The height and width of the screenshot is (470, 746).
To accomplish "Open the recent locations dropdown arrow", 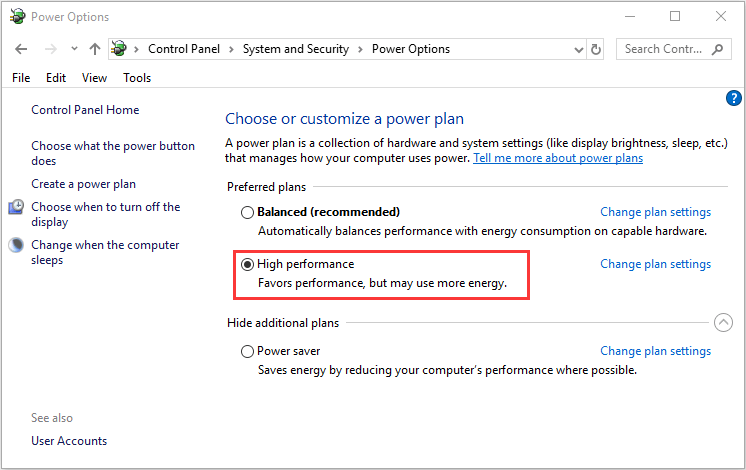I will tap(74, 49).
